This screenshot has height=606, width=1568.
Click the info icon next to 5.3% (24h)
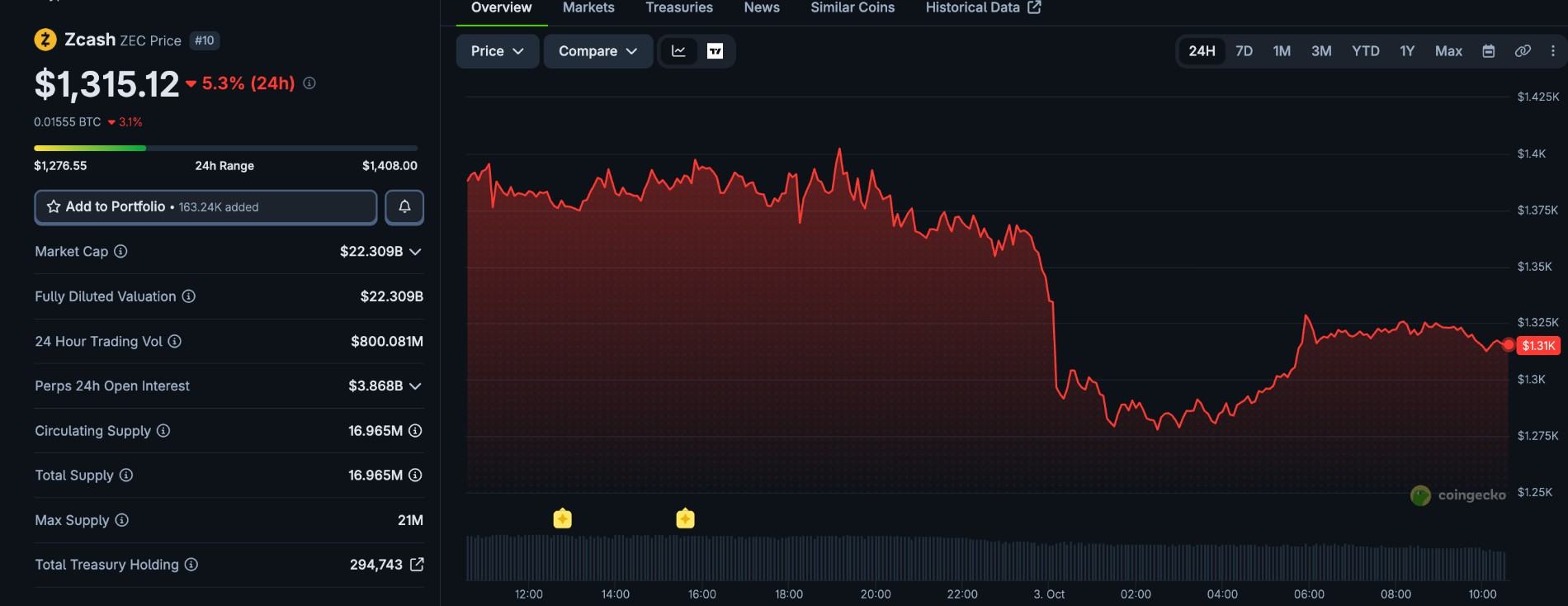click(309, 83)
